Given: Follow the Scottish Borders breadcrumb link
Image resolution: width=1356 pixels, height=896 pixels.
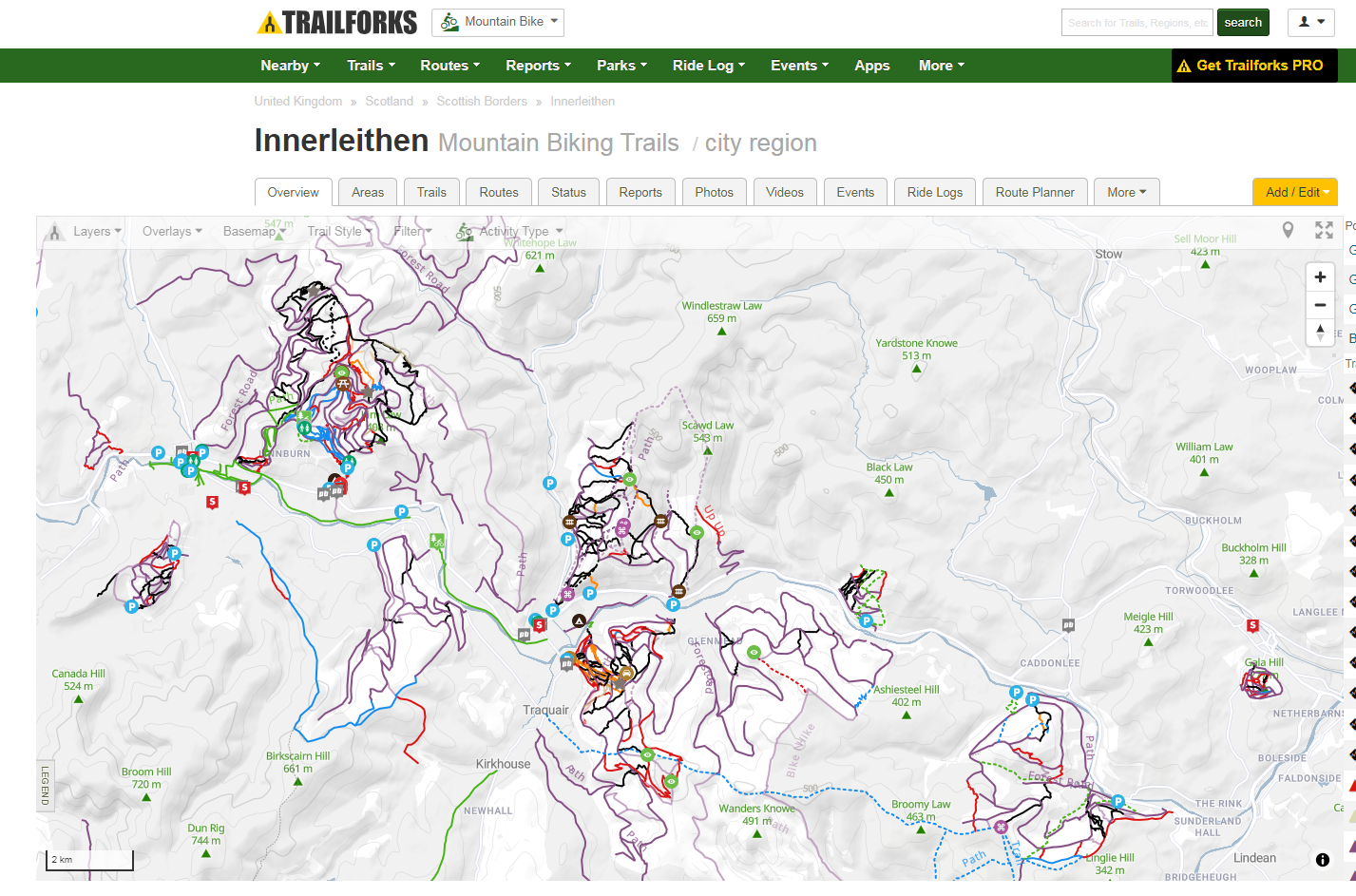Looking at the screenshot, I should [482, 101].
